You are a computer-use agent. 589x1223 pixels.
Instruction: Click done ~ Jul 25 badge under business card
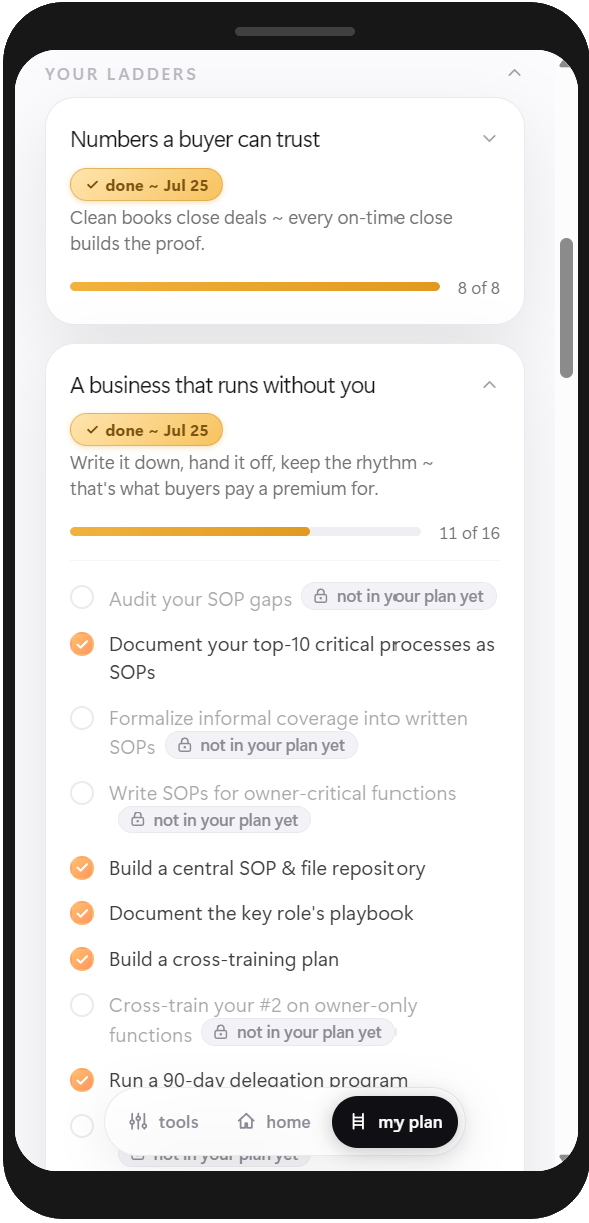(x=146, y=430)
